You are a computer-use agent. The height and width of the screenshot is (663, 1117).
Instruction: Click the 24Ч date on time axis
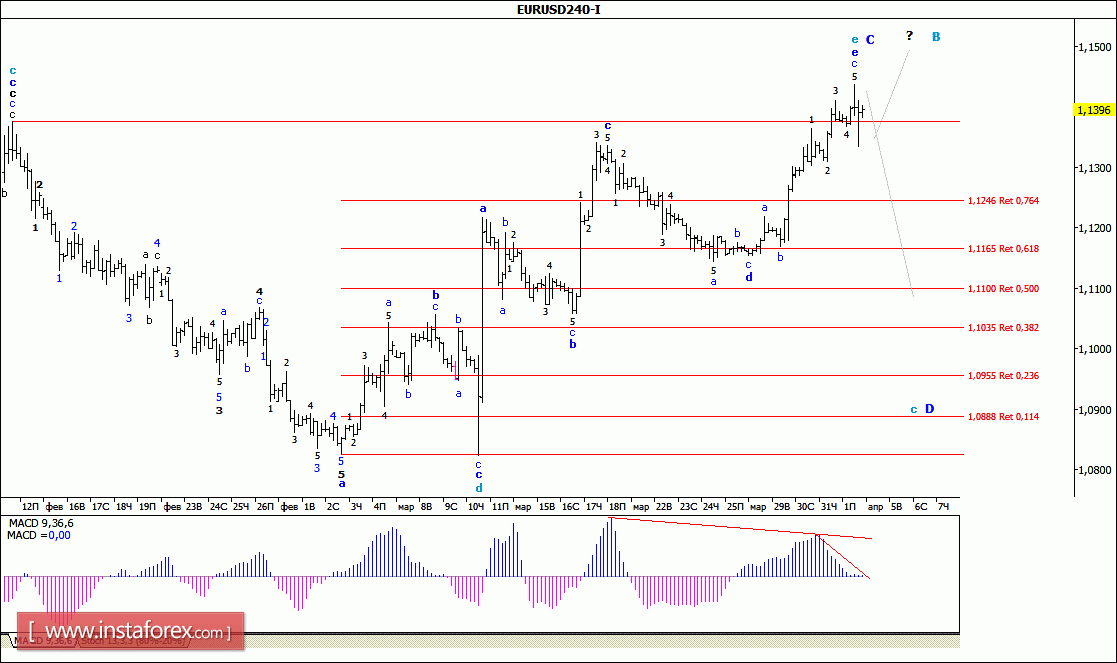(711, 506)
